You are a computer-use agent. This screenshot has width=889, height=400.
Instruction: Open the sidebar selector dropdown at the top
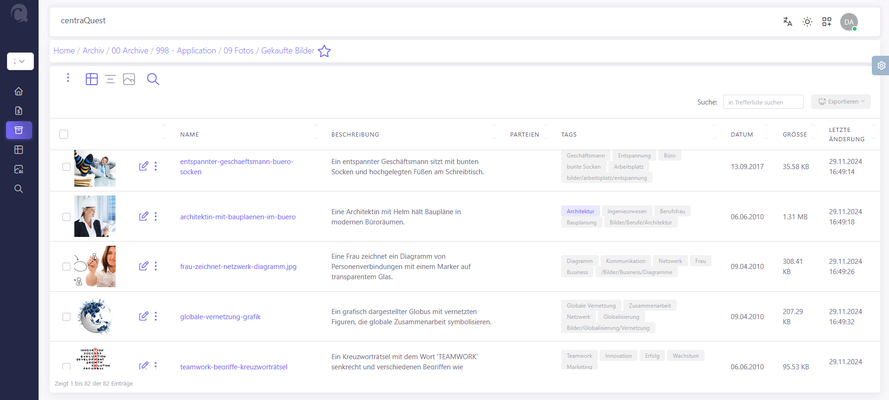19,61
